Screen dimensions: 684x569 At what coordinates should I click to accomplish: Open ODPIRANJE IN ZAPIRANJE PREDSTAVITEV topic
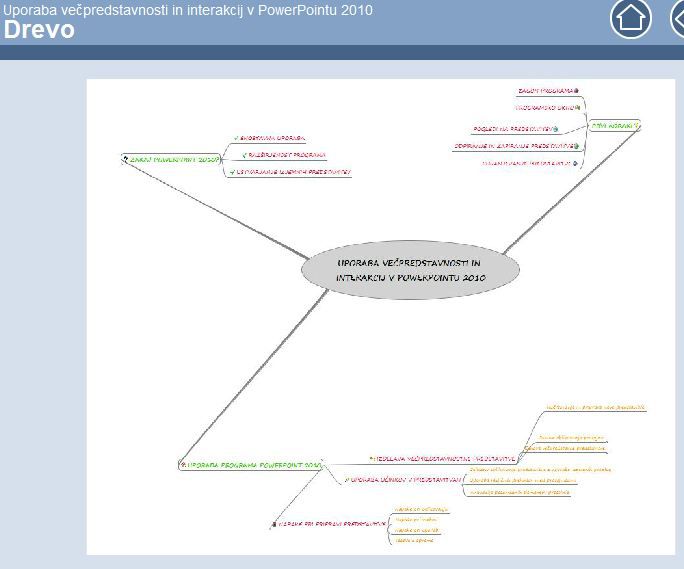(514, 146)
